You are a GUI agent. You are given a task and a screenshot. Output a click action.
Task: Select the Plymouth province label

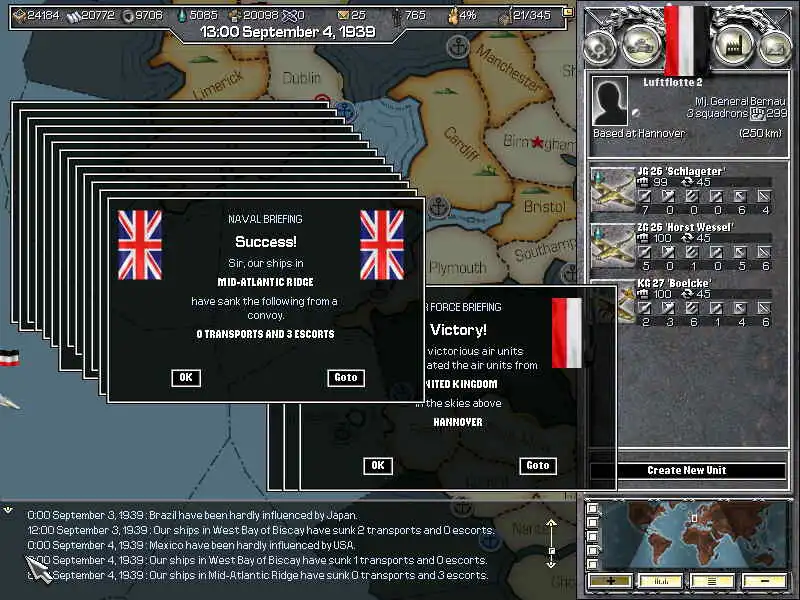pyautogui.click(x=458, y=267)
